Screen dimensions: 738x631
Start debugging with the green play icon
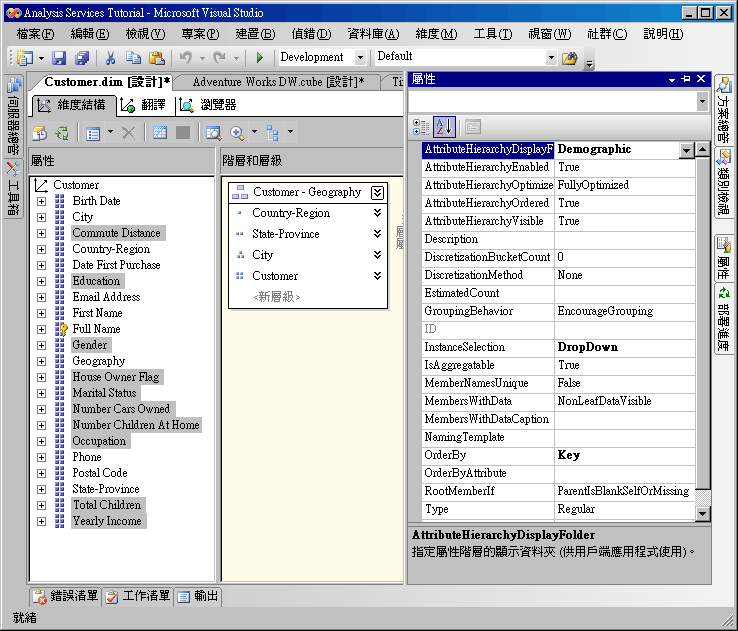pos(259,58)
